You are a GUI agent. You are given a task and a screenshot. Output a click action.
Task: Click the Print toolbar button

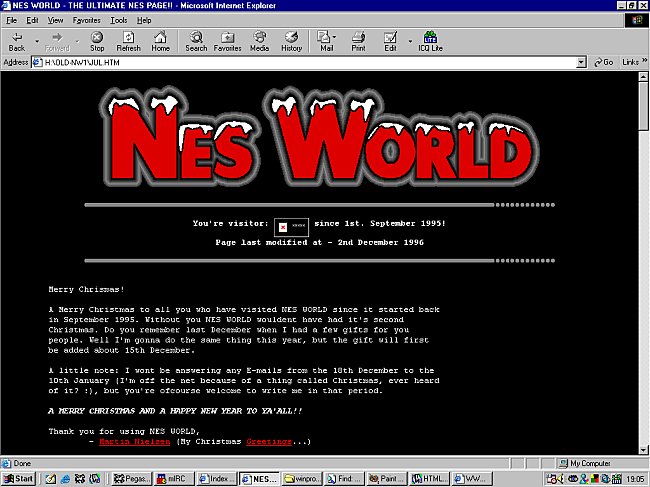coord(358,41)
